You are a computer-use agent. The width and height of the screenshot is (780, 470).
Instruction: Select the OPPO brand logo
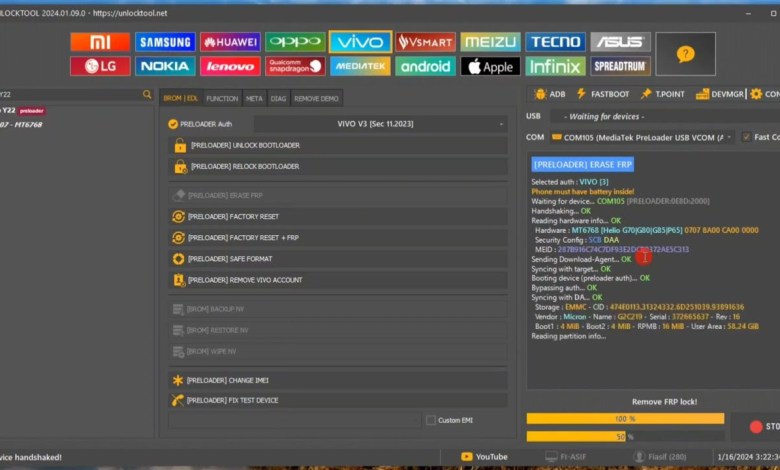[x=295, y=42]
